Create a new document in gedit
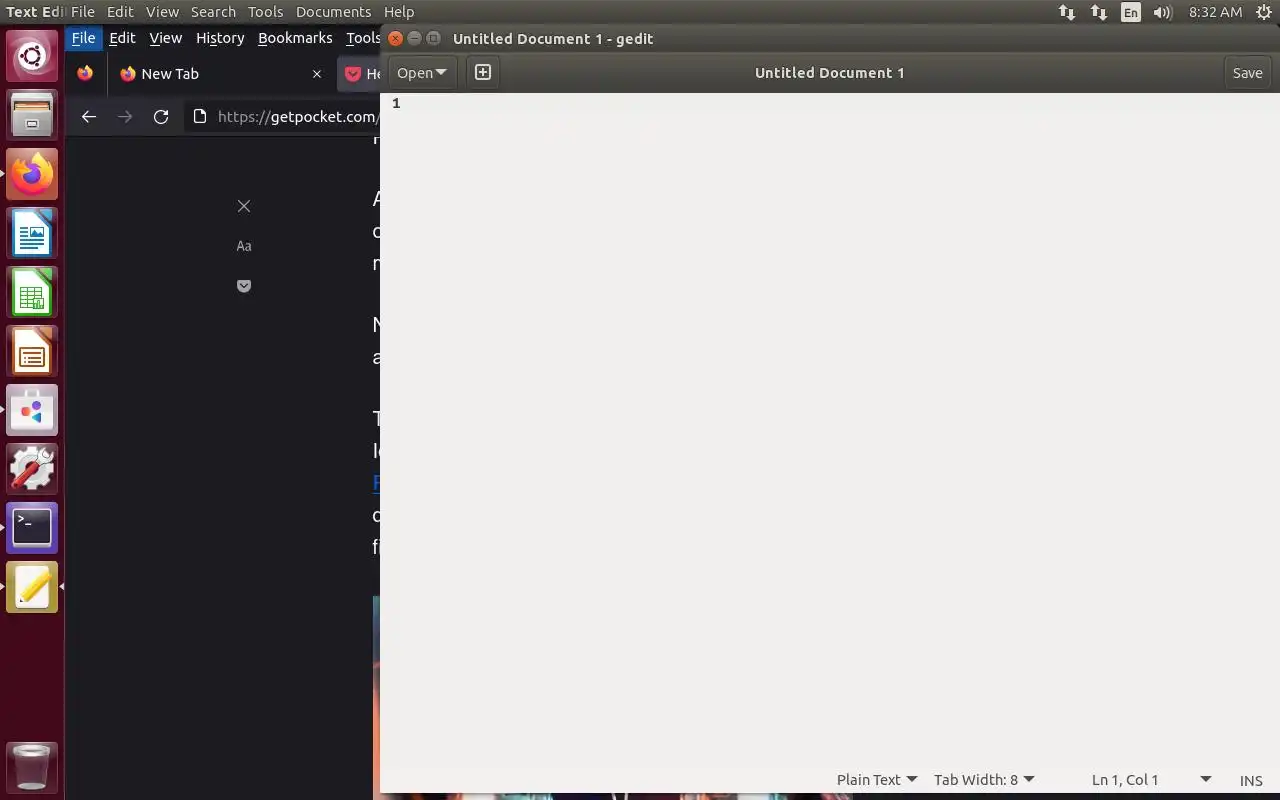This screenshot has width=1280, height=800. (482, 72)
